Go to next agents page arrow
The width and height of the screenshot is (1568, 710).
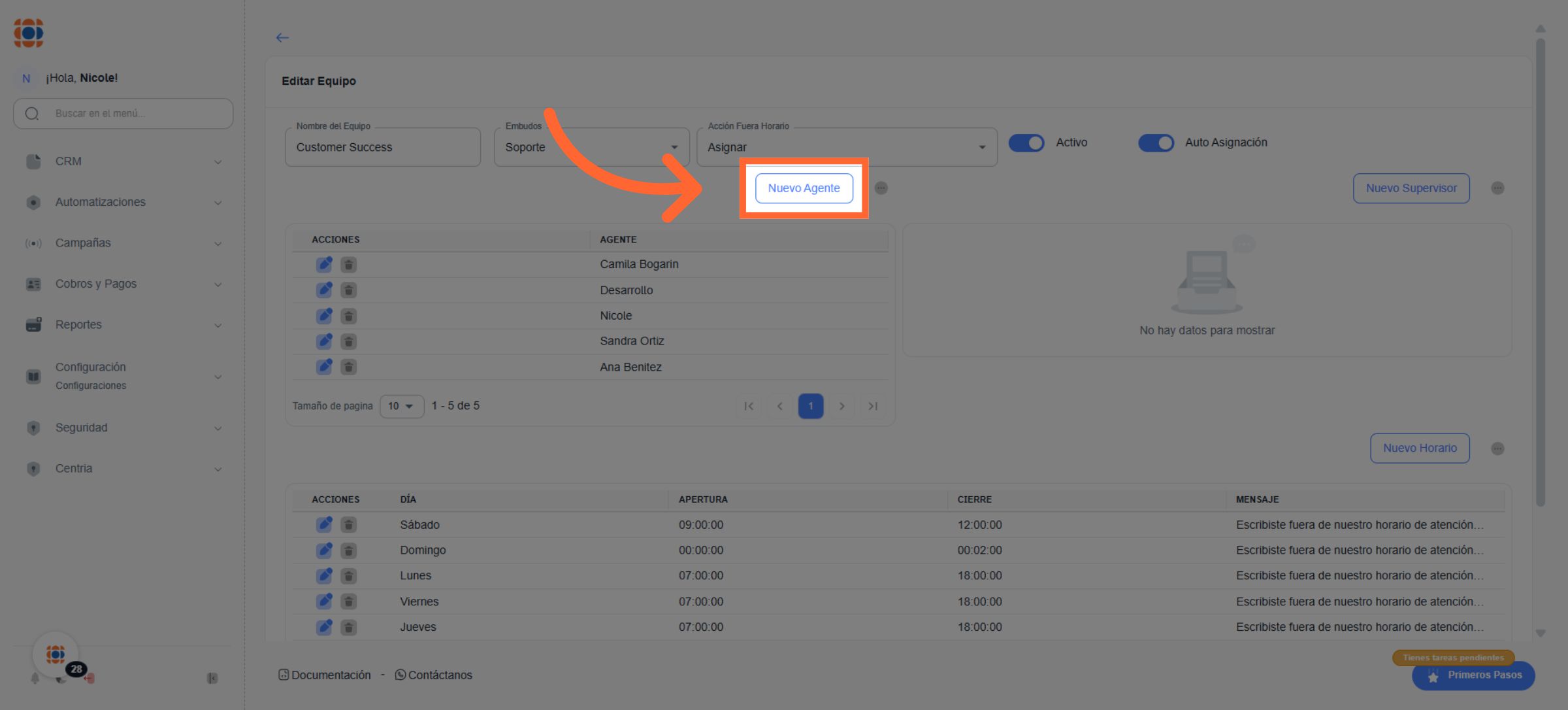pos(841,406)
